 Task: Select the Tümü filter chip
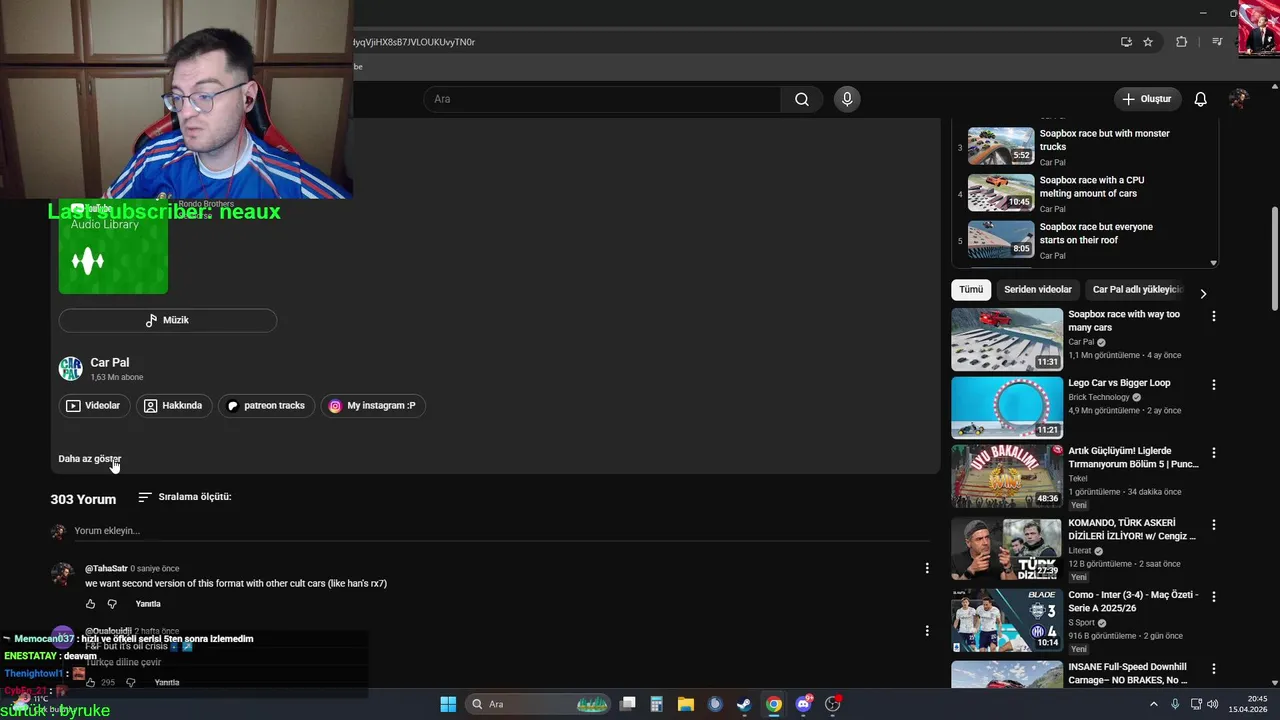point(971,290)
